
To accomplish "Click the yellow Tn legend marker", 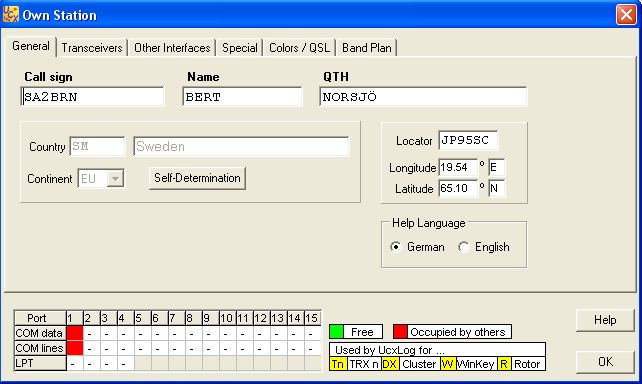I will pos(338,364).
